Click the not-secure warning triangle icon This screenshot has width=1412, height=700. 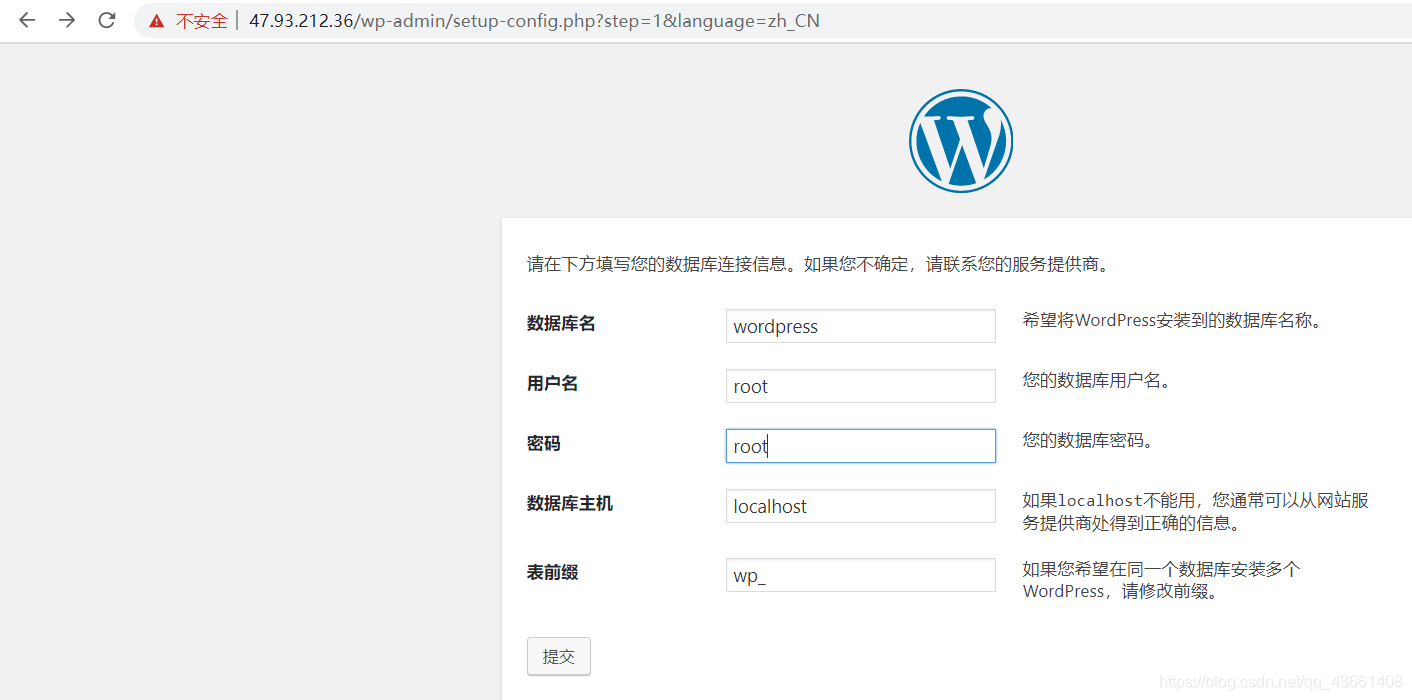coord(156,21)
